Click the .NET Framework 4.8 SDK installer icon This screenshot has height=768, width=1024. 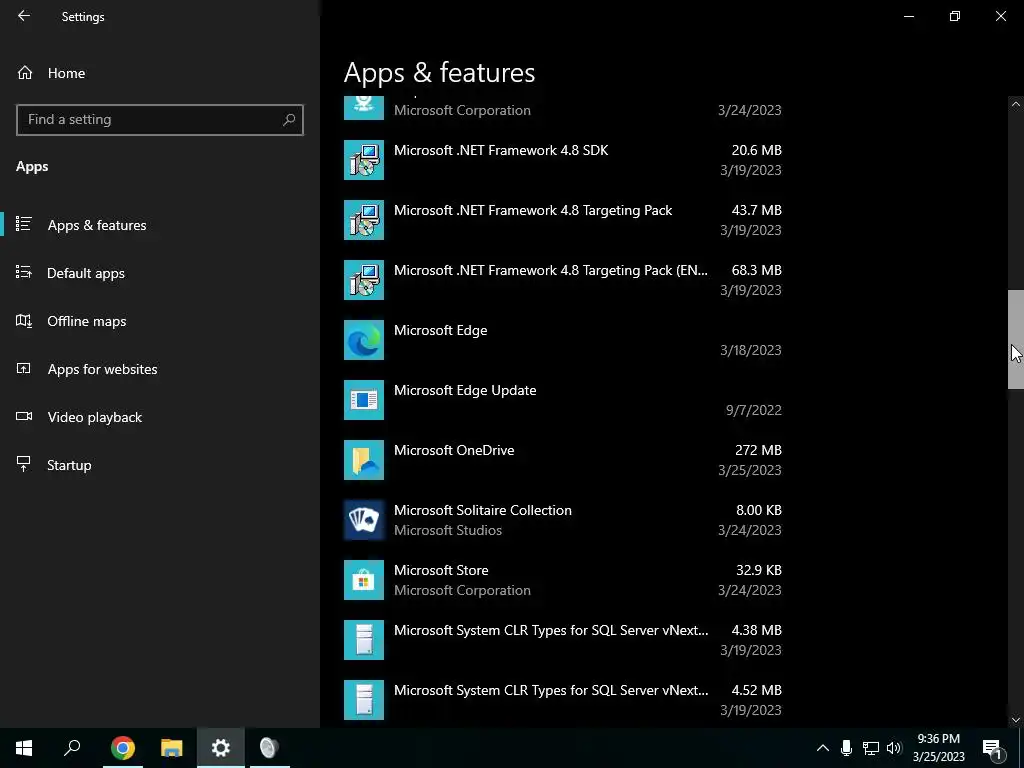coord(364,160)
